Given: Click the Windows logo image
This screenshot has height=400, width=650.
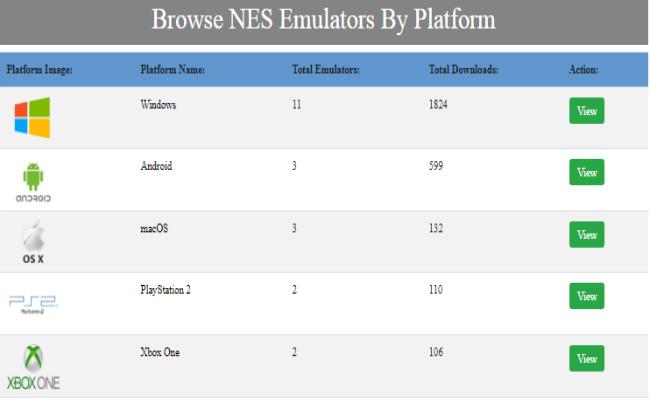Looking at the screenshot, I should [32, 117].
